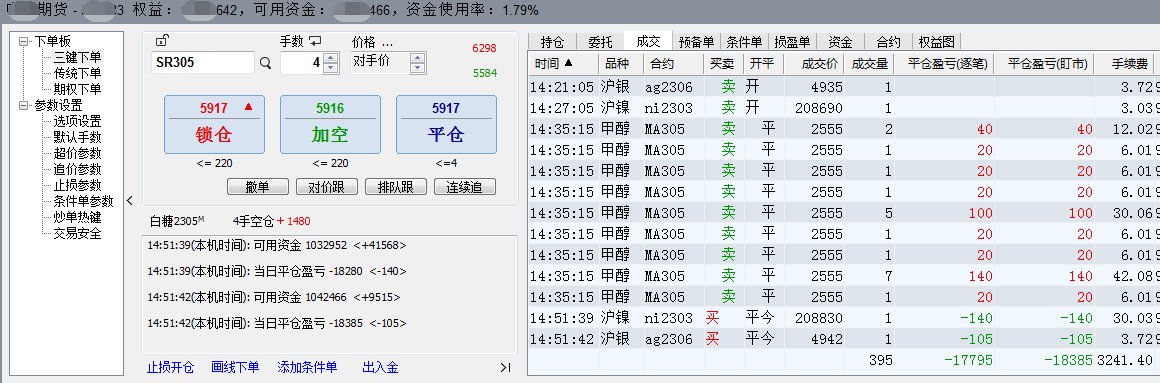Viewport: 1160px width, 383px height.
Task: Switch to the 合约 tab
Action: point(888,42)
